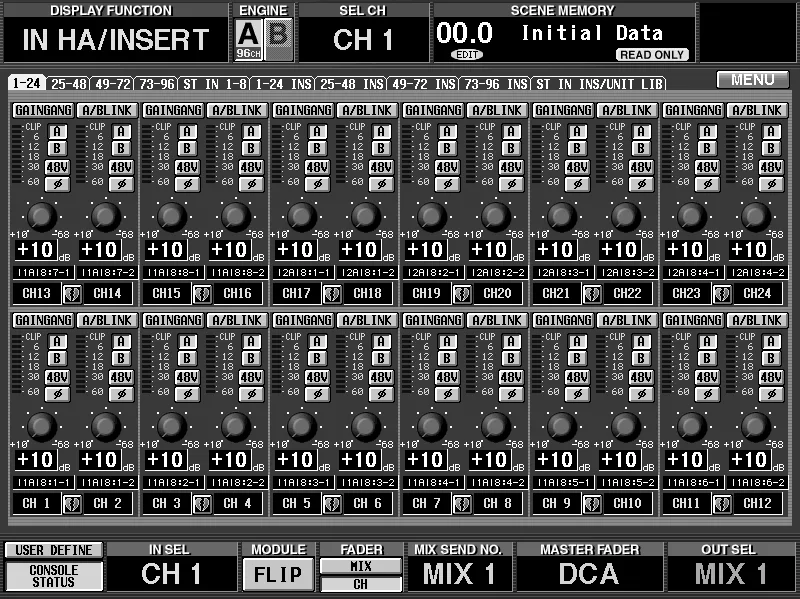This screenshot has height=599, width=800.
Task: Select input A for CH 3
Action: pos(187,341)
